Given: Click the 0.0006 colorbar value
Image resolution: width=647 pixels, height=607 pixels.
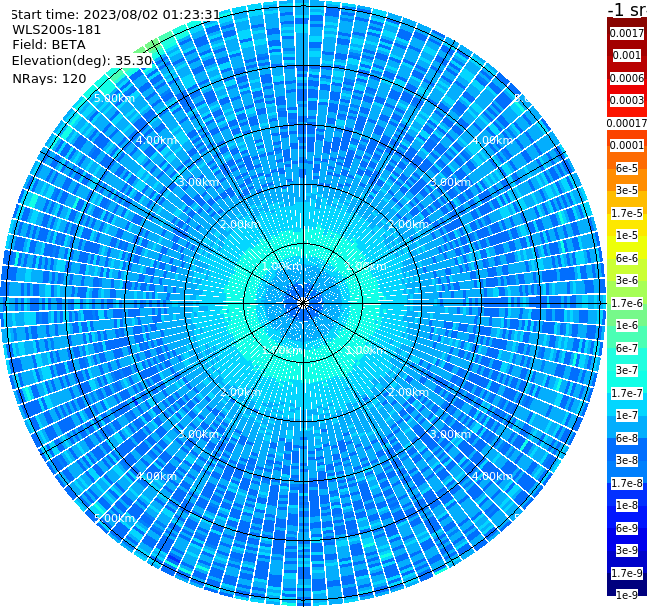Looking at the screenshot, I should coord(627,78).
